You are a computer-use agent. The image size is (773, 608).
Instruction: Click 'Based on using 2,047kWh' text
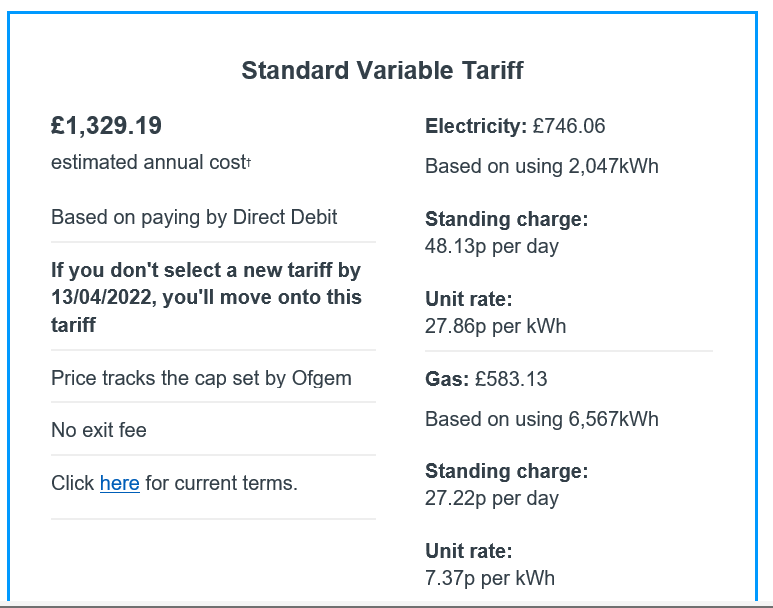pos(542,166)
